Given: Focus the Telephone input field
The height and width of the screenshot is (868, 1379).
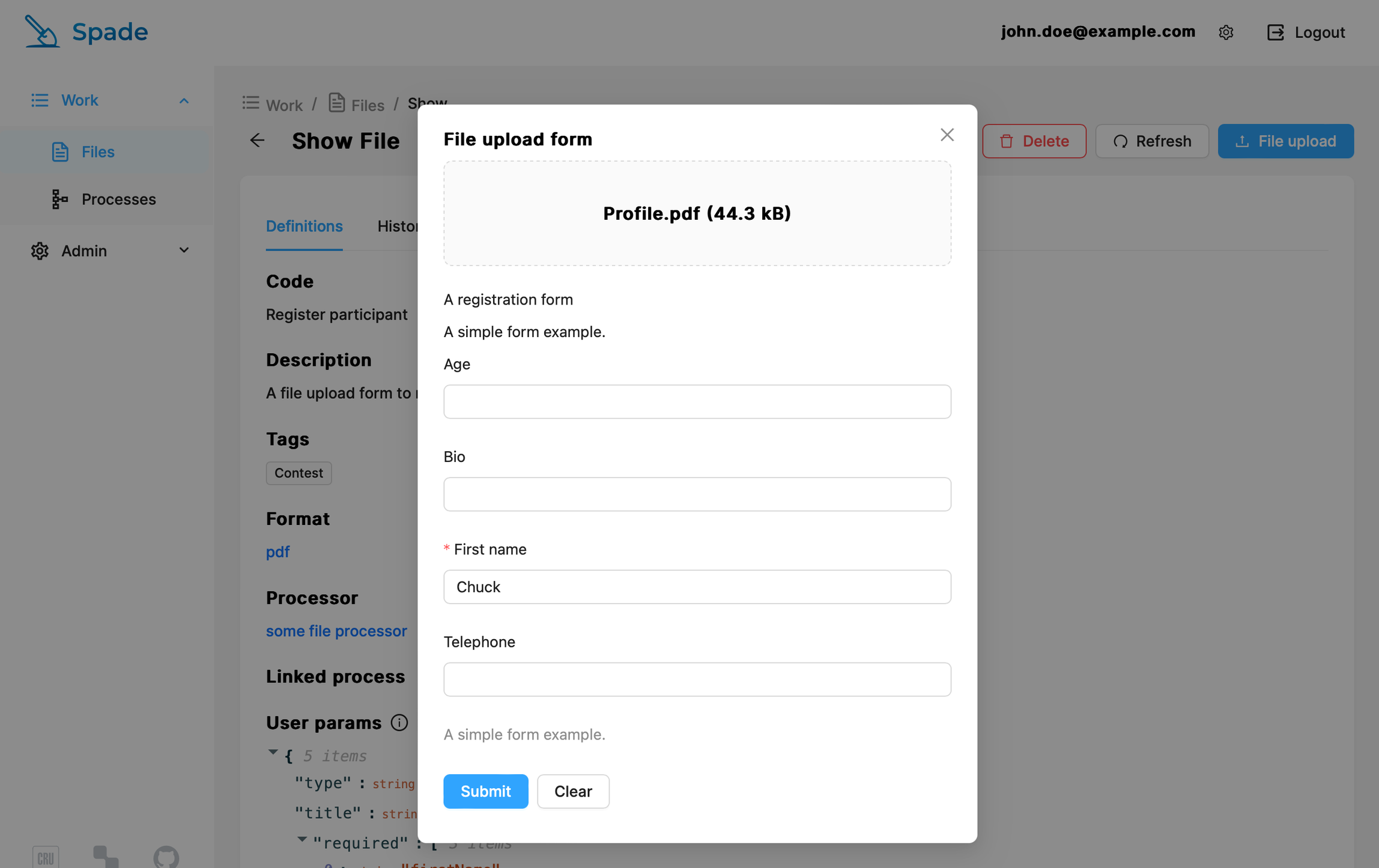Looking at the screenshot, I should 697,679.
